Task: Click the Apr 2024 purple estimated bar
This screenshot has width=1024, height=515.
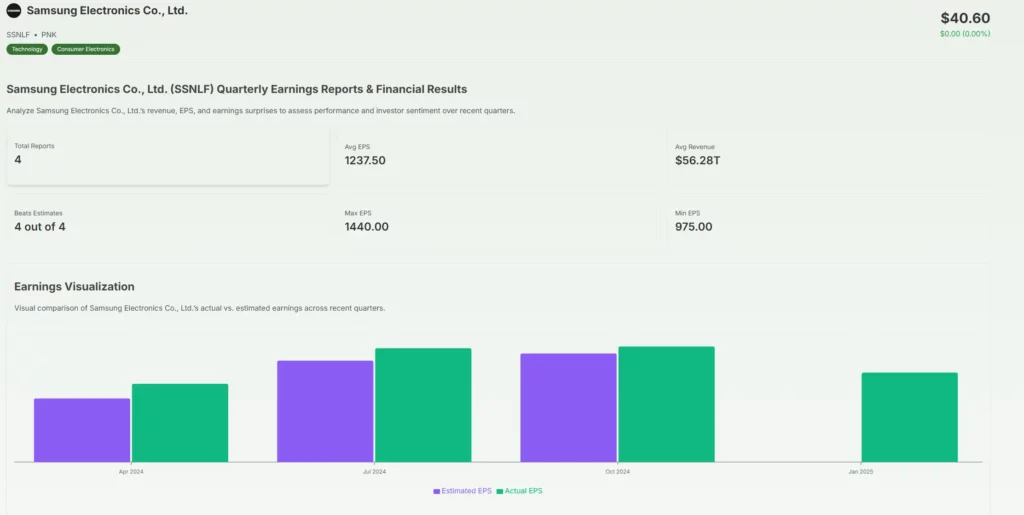Action: coord(82,430)
